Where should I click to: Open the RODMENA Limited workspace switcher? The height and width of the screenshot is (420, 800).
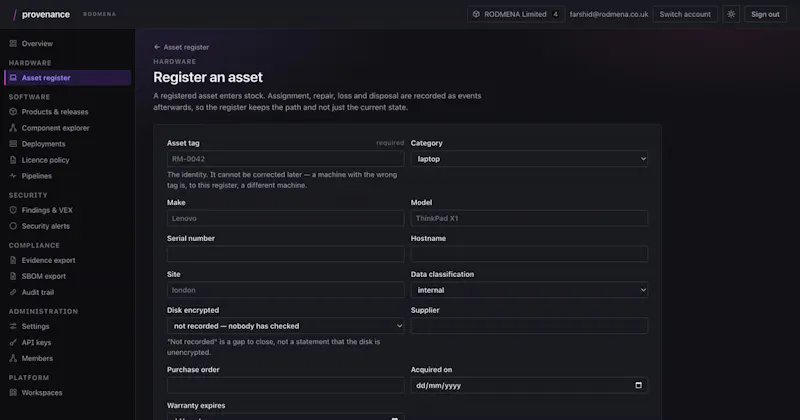[516, 14]
